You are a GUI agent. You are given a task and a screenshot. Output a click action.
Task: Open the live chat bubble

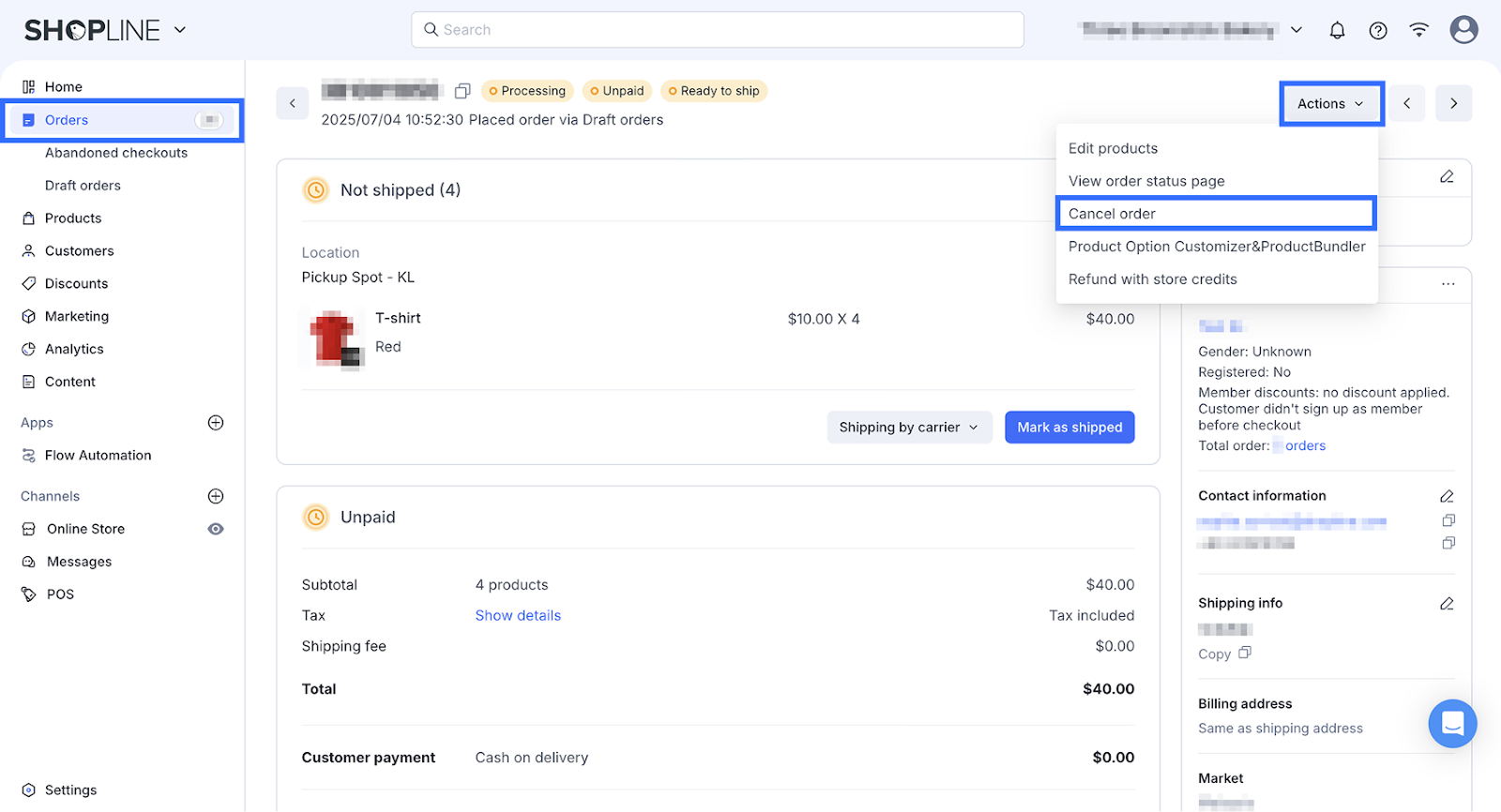[1452, 724]
